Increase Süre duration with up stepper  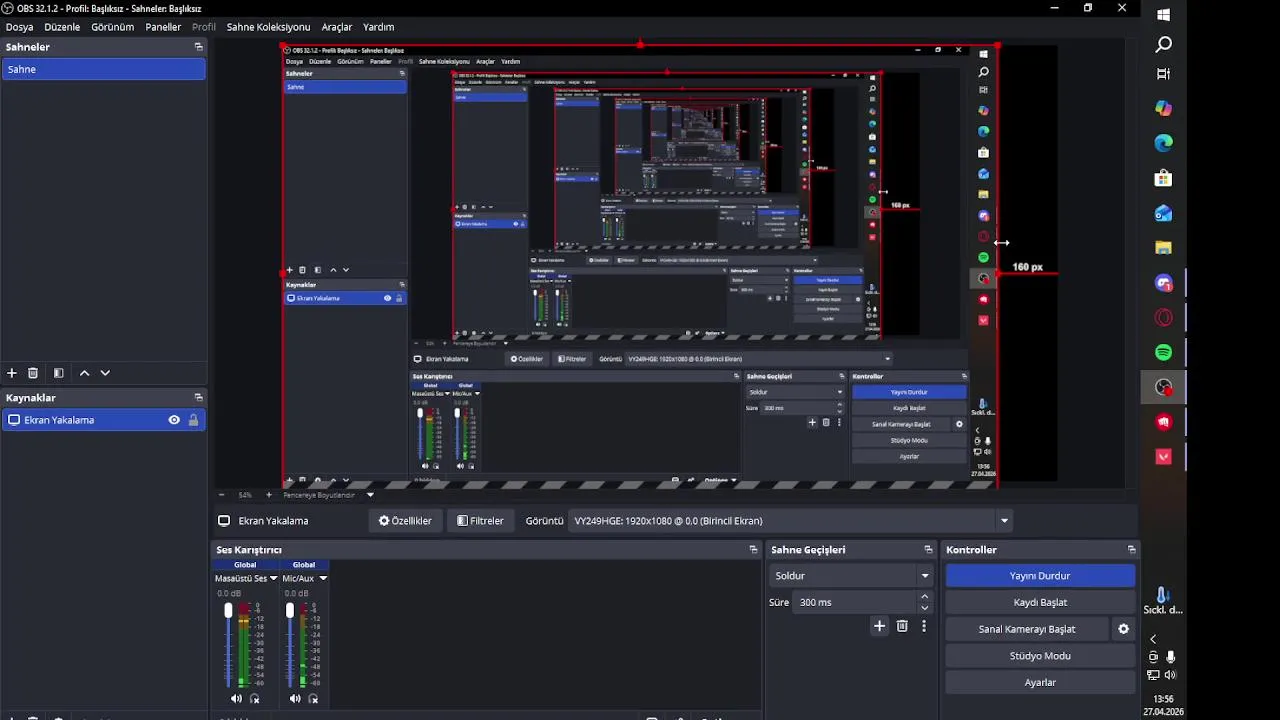924,597
